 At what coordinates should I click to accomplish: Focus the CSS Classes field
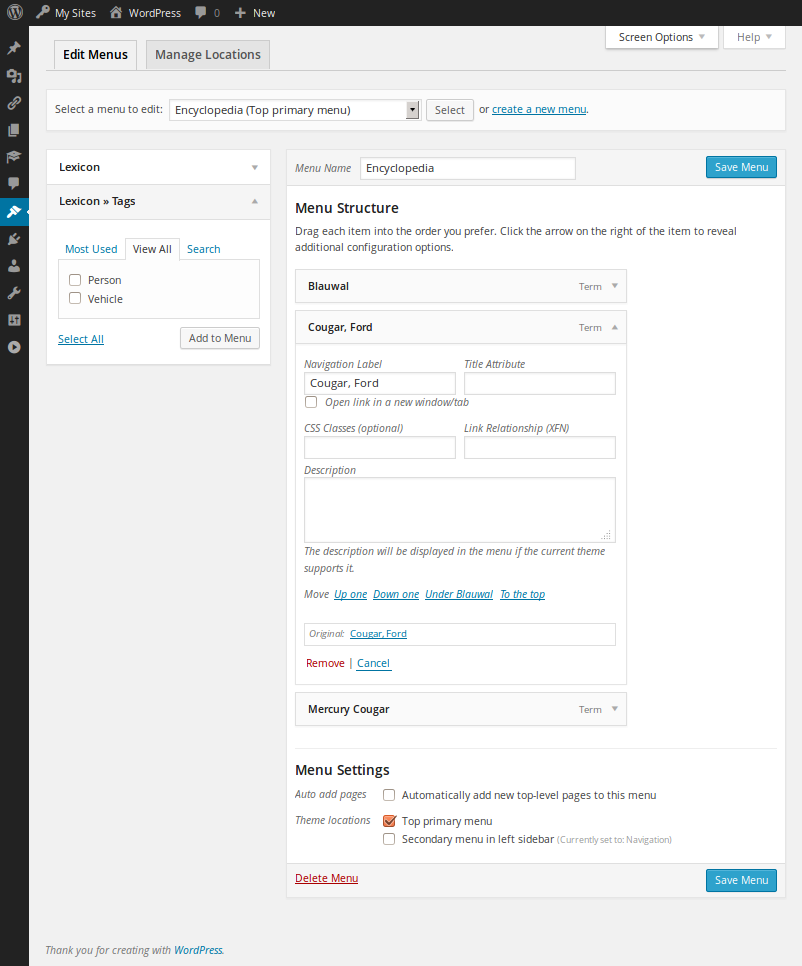379,447
